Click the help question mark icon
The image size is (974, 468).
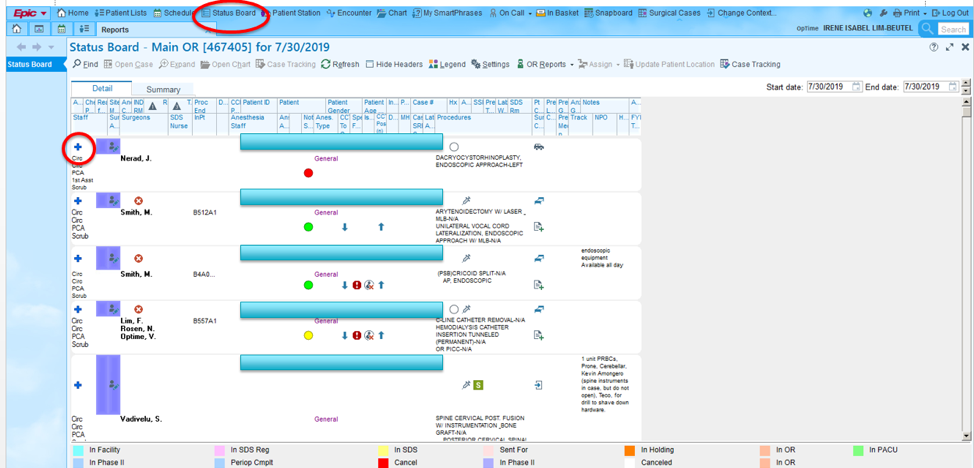click(x=934, y=47)
